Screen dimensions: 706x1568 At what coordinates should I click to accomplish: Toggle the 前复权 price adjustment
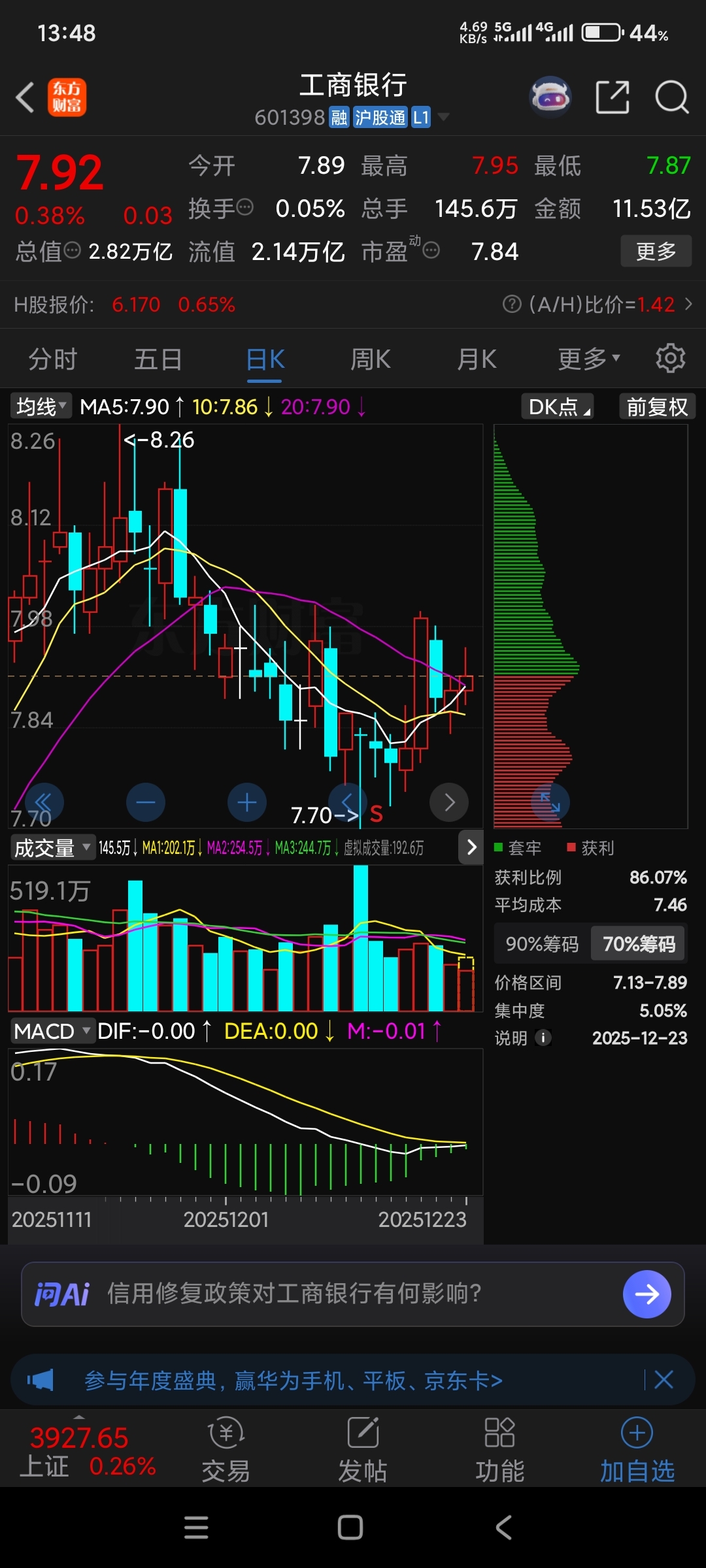point(657,407)
